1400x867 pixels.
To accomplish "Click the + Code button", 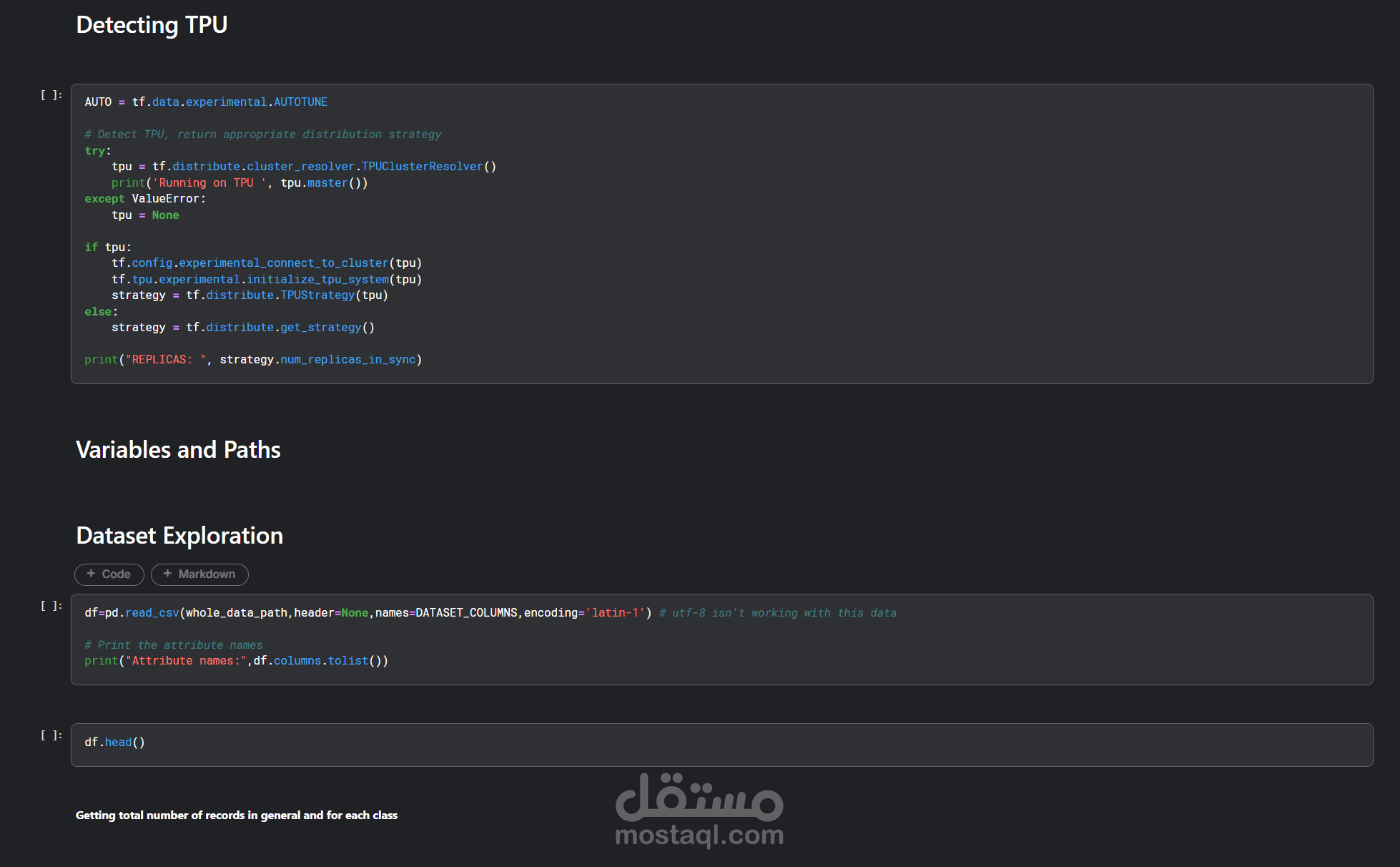I will pos(109,574).
